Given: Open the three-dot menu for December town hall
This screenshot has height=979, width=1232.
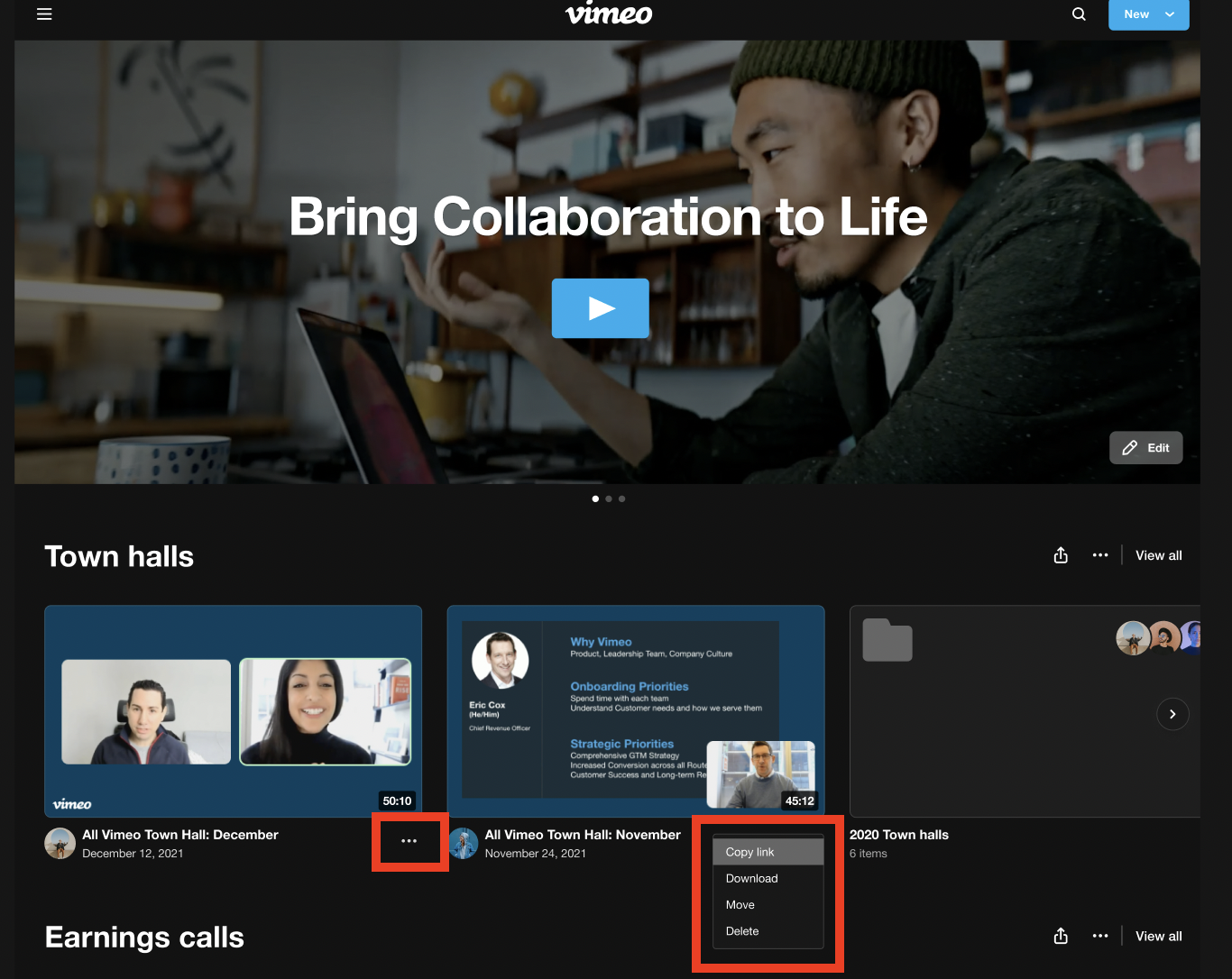Looking at the screenshot, I should (x=409, y=840).
